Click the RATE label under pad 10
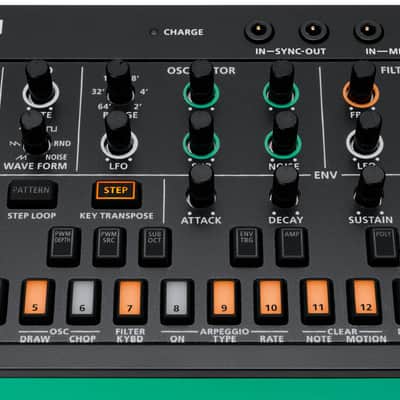 click(271, 339)
